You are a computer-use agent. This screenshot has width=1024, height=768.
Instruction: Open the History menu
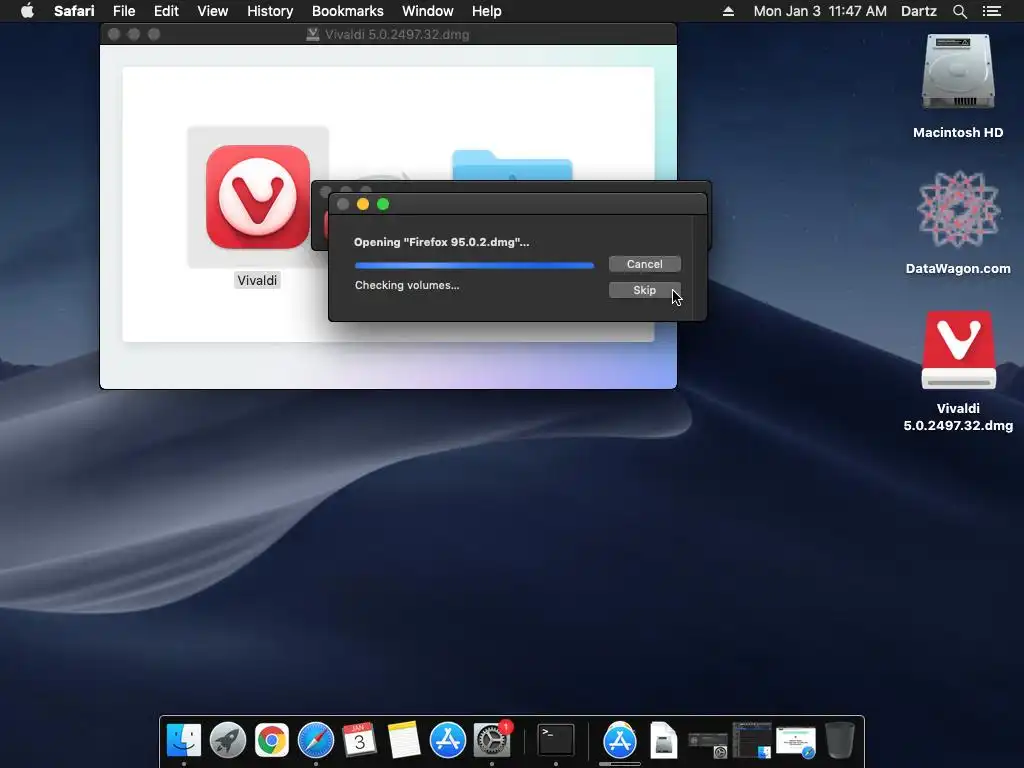click(x=270, y=11)
